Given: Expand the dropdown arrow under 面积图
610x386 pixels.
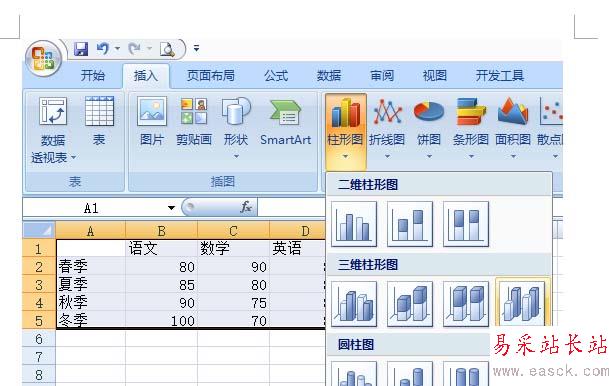Looking at the screenshot, I should pyautogui.click(x=513, y=156).
